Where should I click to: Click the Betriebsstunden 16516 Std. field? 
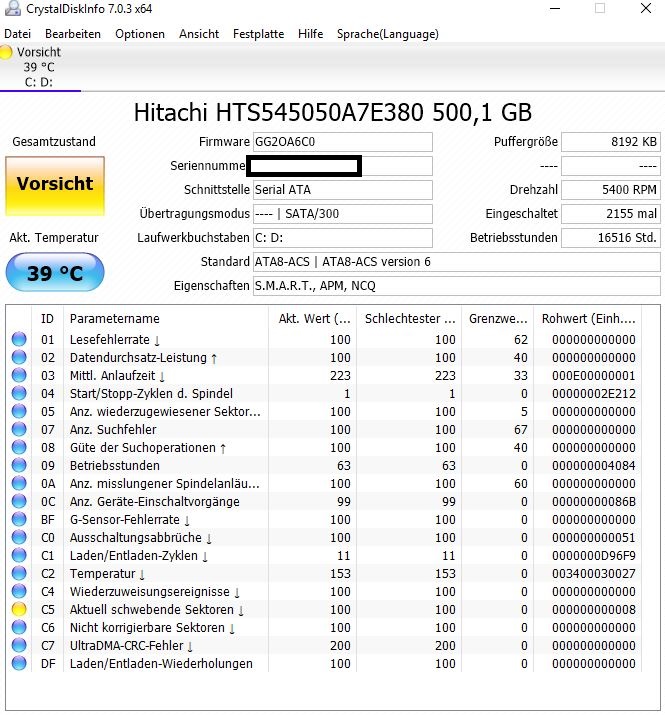point(611,238)
